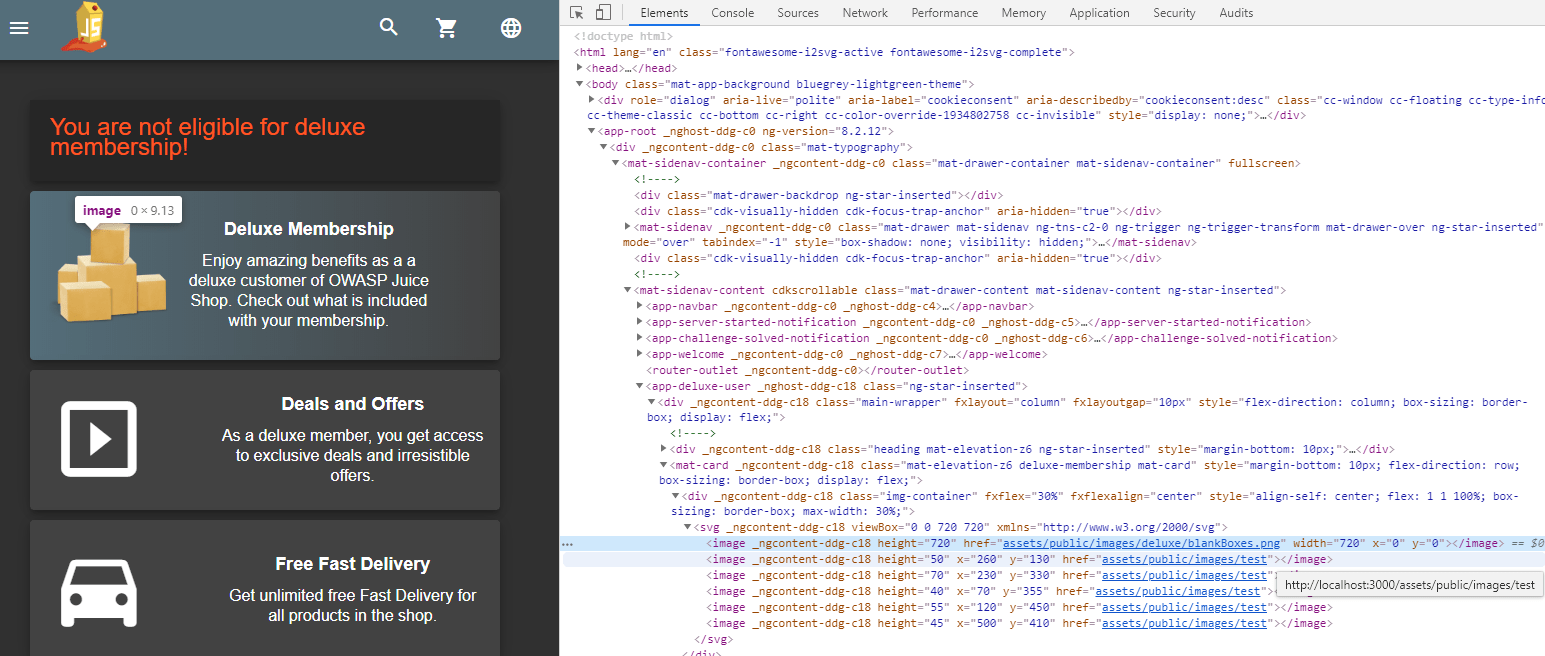This screenshot has height=656, width=1545.
Task: Collapse the app-root element node
Action: (x=592, y=131)
